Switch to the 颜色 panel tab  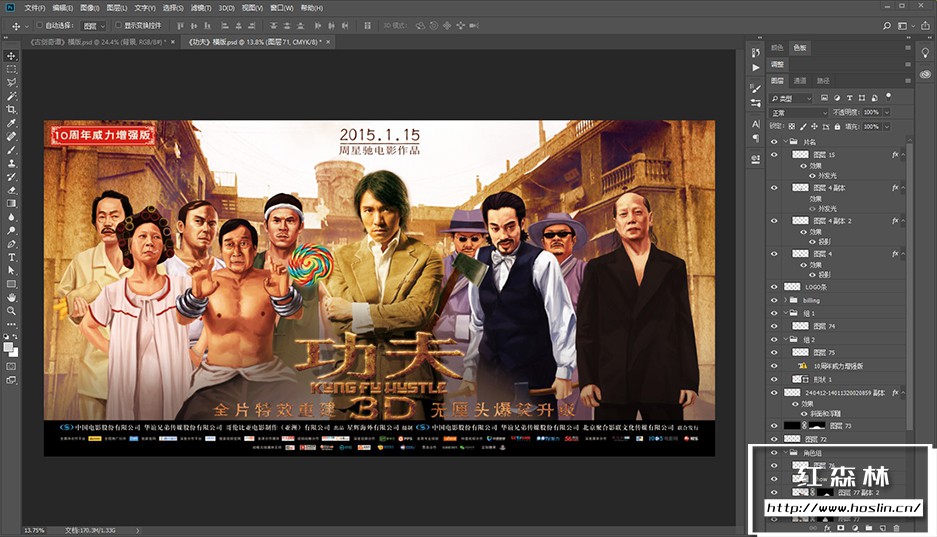[777, 48]
